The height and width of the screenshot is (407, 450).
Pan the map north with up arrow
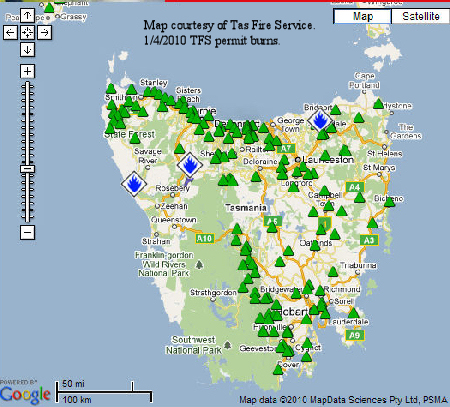(x=27, y=15)
